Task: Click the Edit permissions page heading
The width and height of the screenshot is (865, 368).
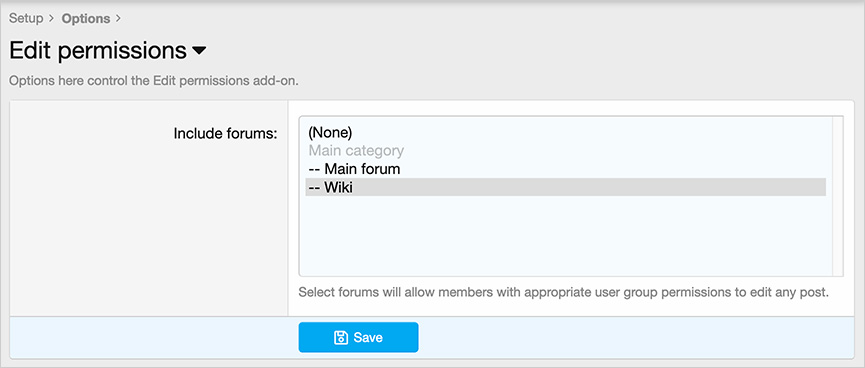Action: coord(98,51)
